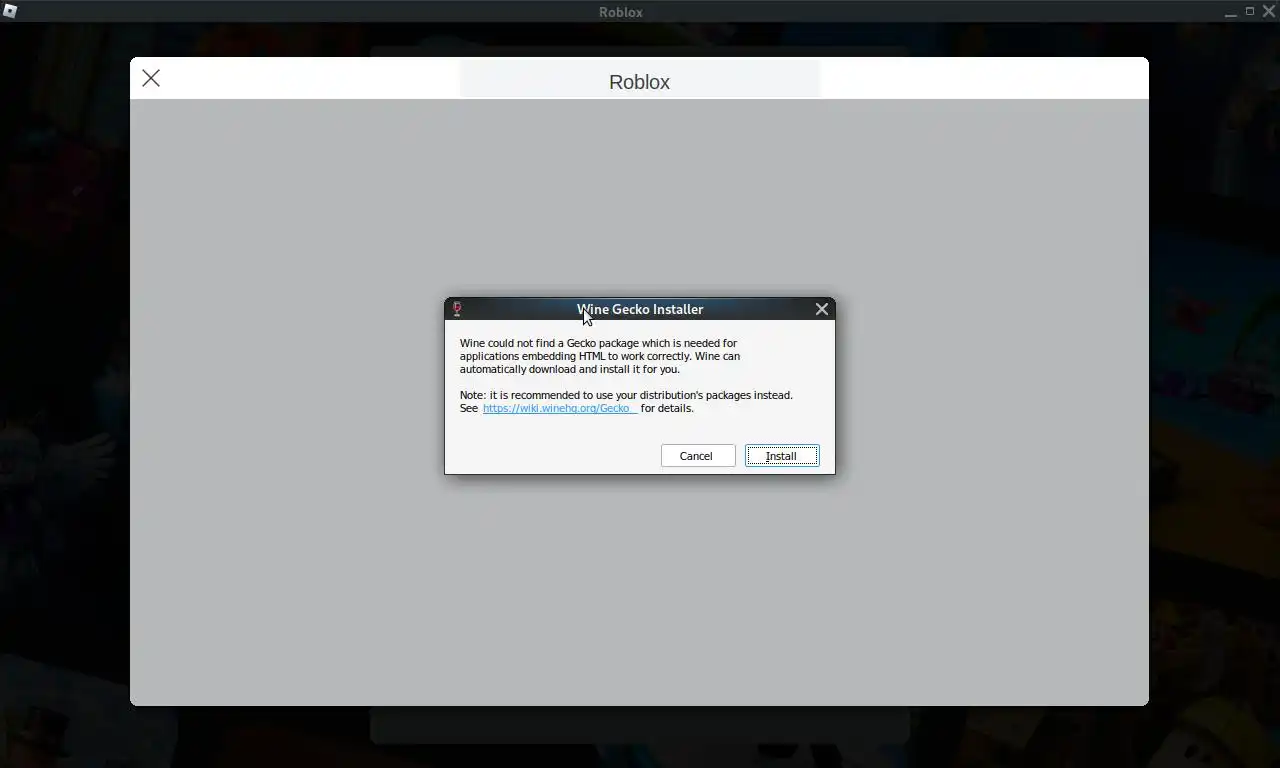Click the Roblox title in the top window bar
This screenshot has height=768, width=1280.
(x=621, y=12)
